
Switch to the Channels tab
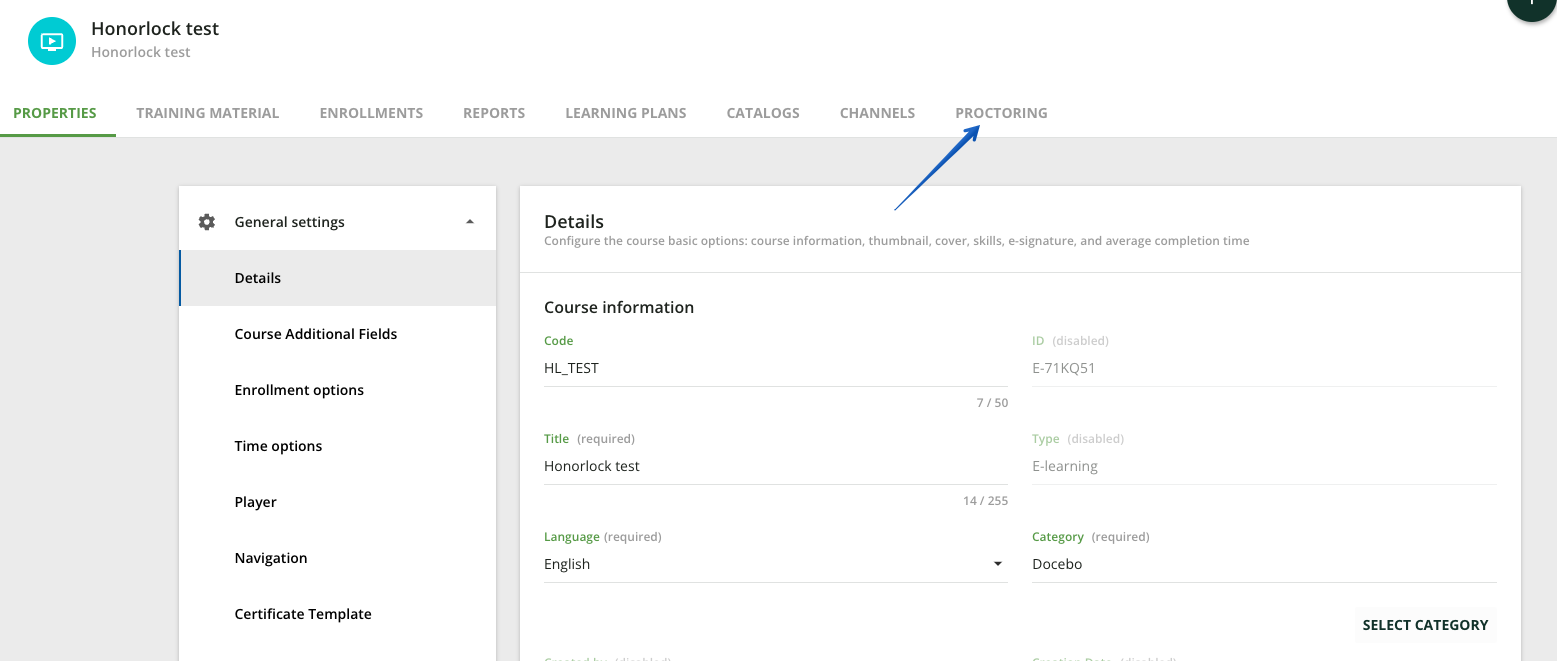coord(877,113)
